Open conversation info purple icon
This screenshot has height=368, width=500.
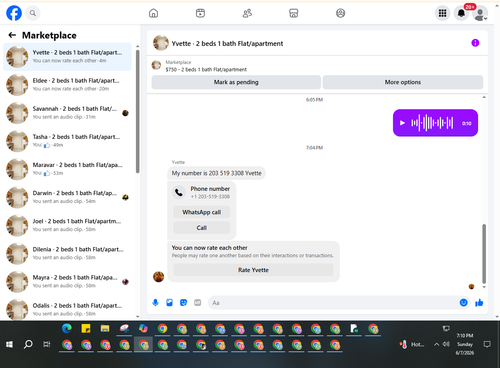(475, 43)
